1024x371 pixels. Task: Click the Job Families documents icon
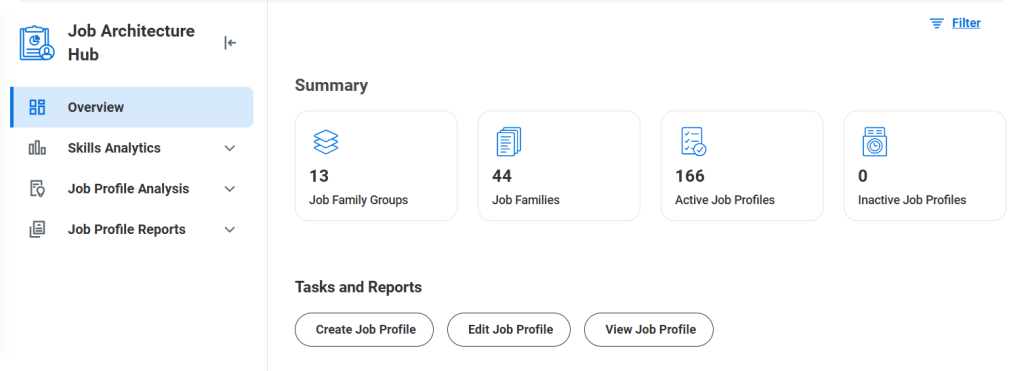pos(509,142)
